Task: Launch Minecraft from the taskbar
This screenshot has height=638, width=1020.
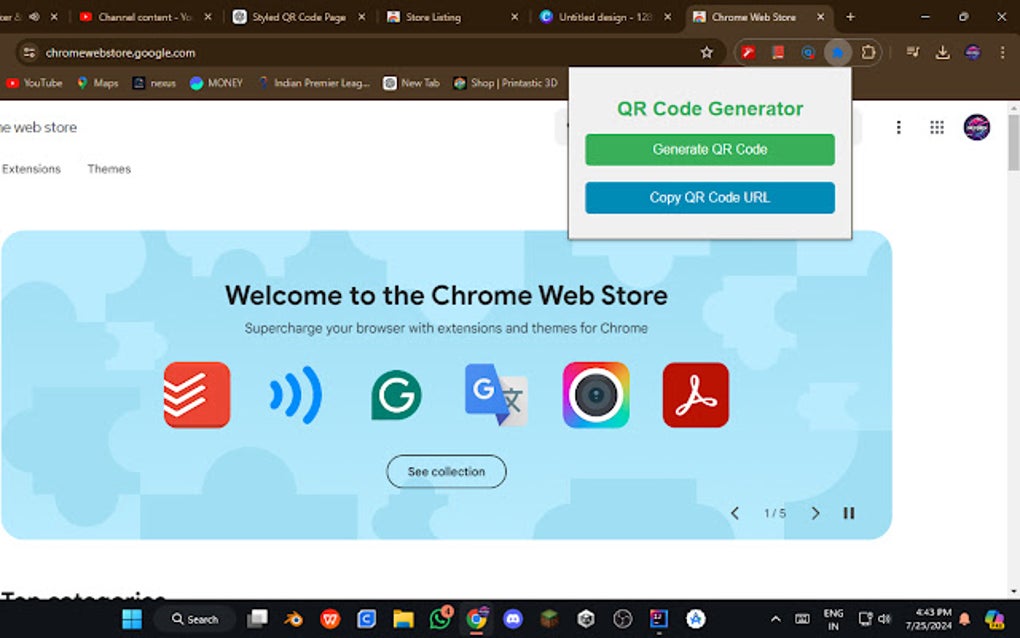Action: tap(550, 619)
